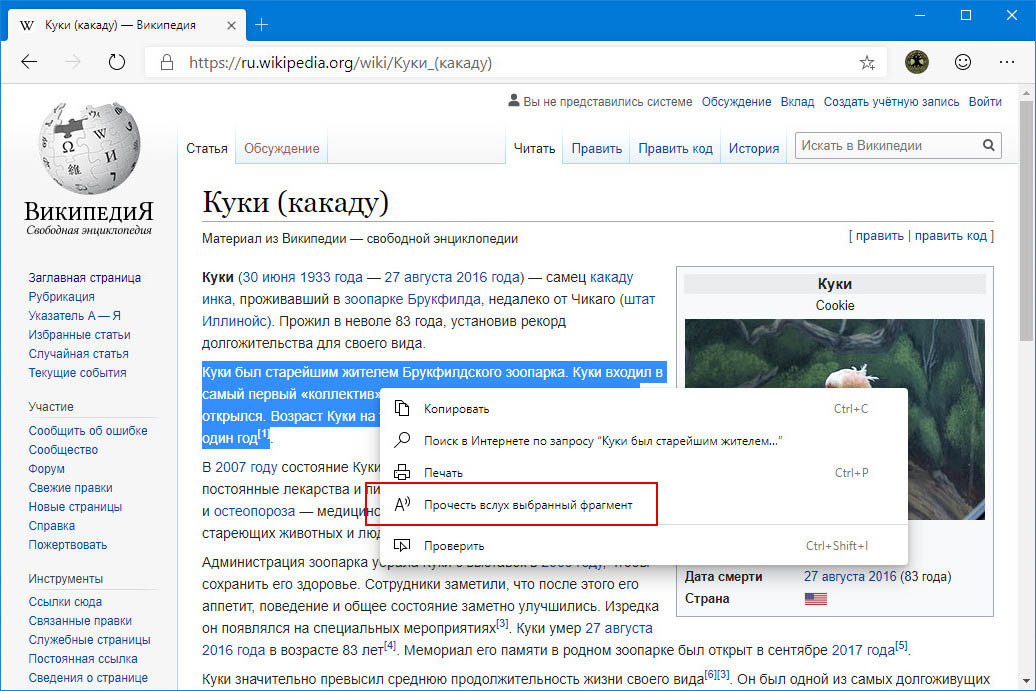
Task: Click the smiley feedback icon
Action: tap(963, 62)
